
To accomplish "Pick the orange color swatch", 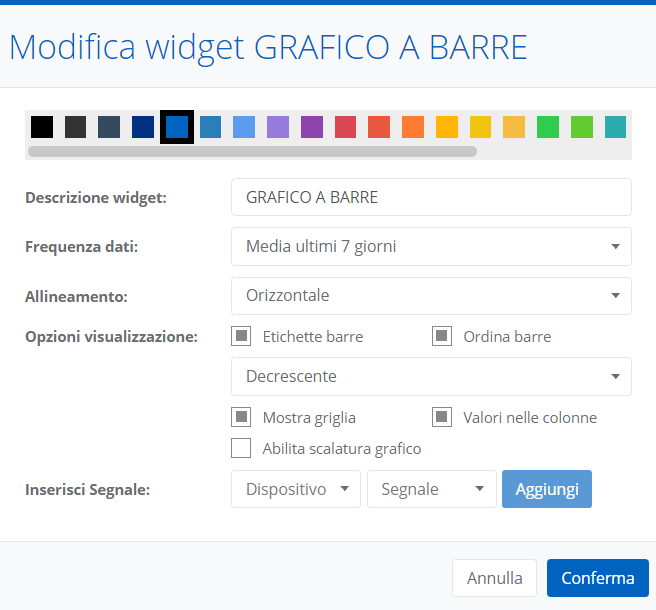I will point(413,127).
